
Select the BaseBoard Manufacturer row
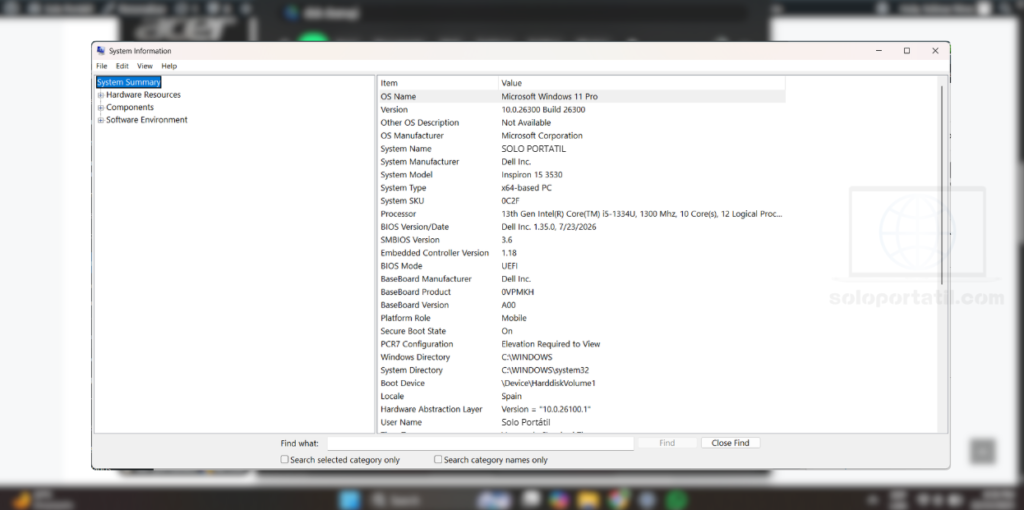click(x=581, y=279)
